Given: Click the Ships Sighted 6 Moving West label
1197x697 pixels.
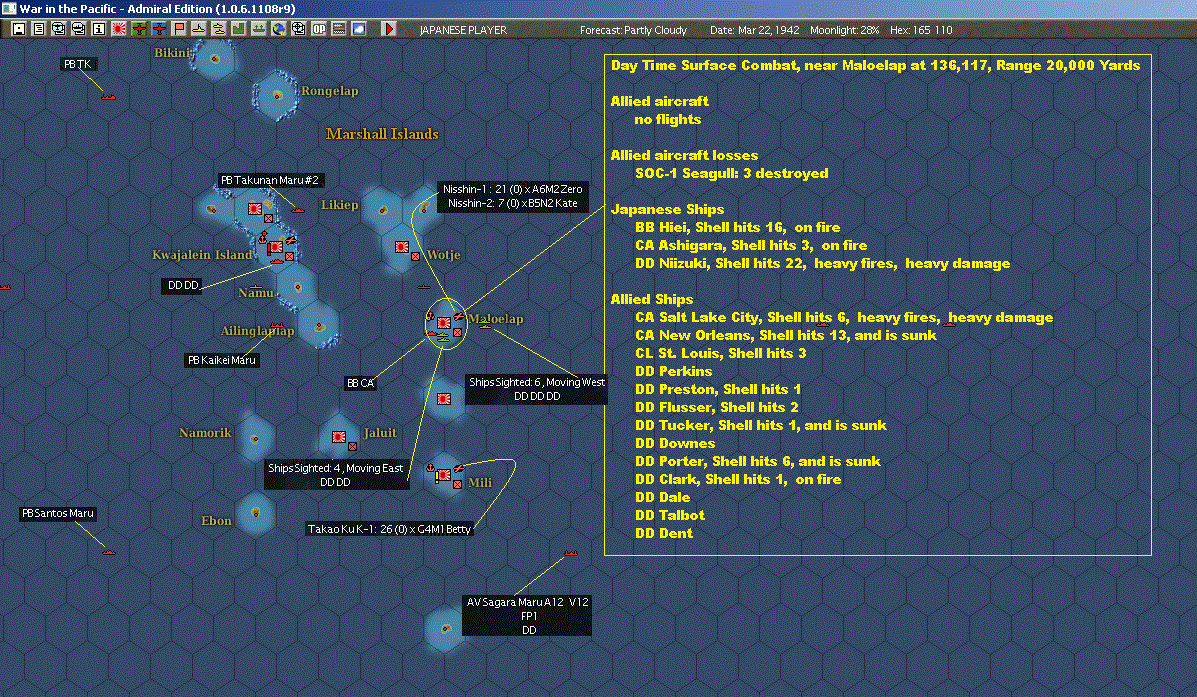Looking at the screenshot, I should point(537,389).
